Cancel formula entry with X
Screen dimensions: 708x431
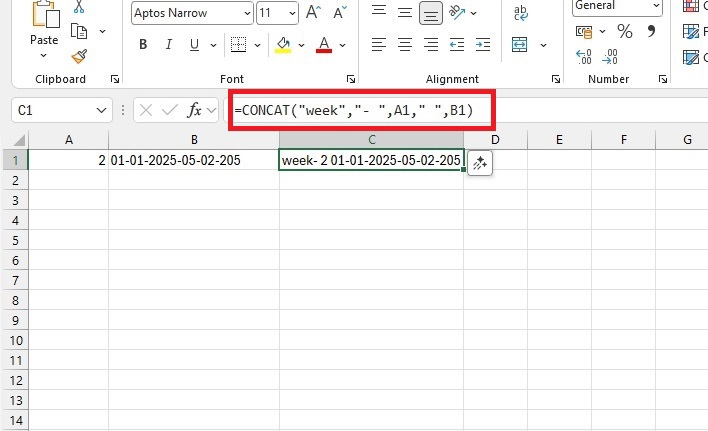pos(146,110)
